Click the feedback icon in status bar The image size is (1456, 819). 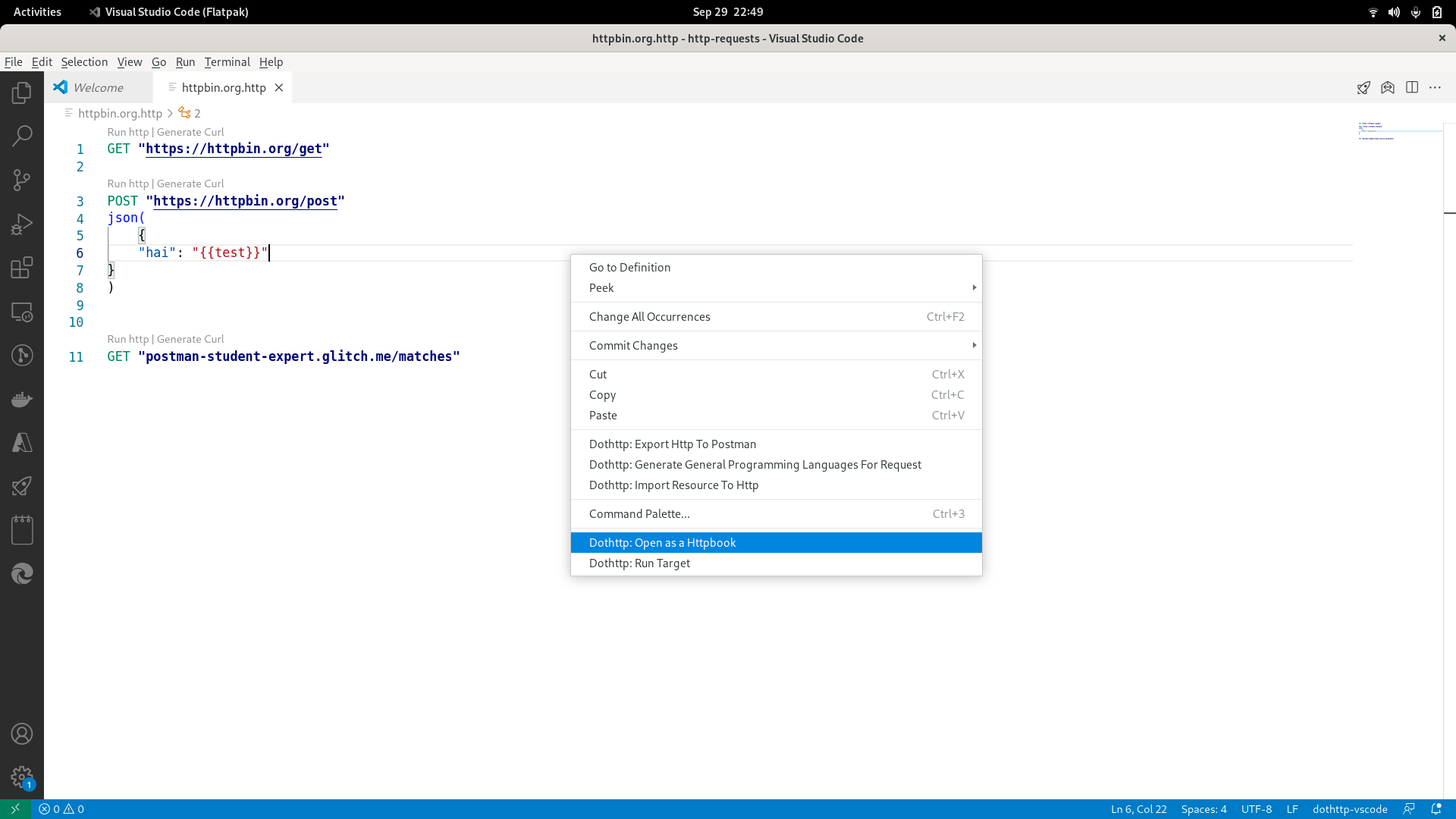point(1409,809)
